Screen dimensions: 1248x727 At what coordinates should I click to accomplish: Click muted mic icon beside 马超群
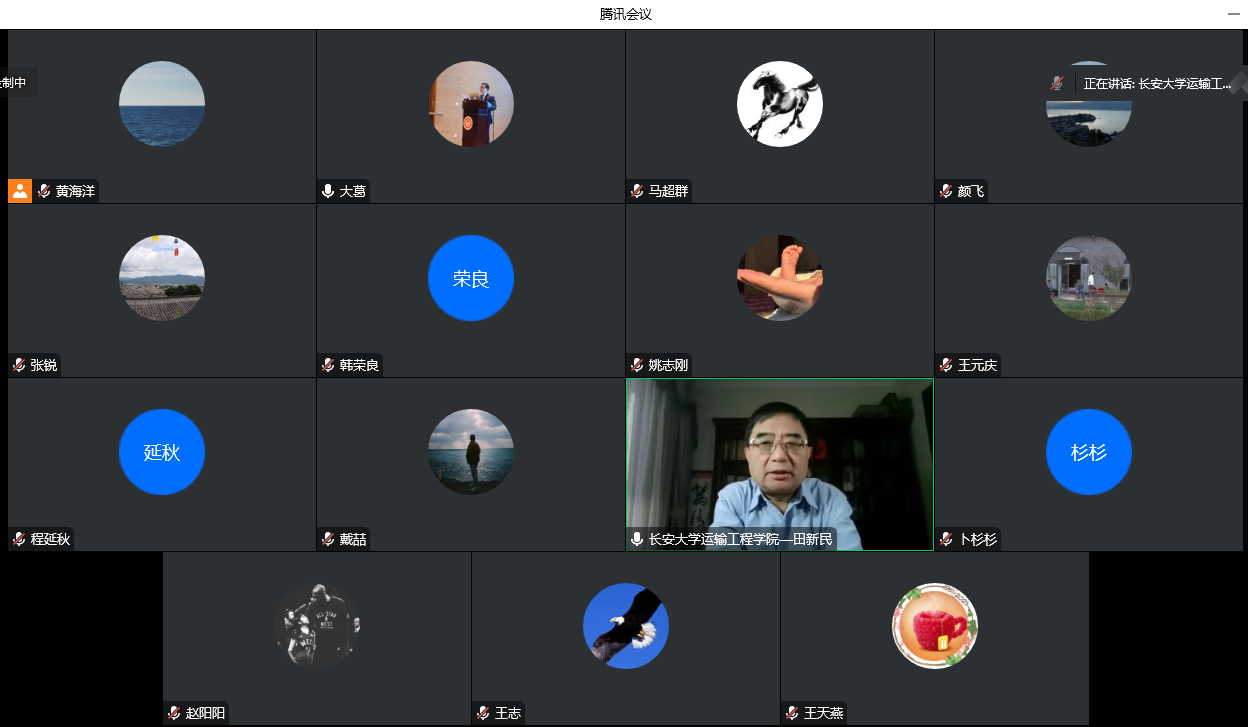point(637,191)
